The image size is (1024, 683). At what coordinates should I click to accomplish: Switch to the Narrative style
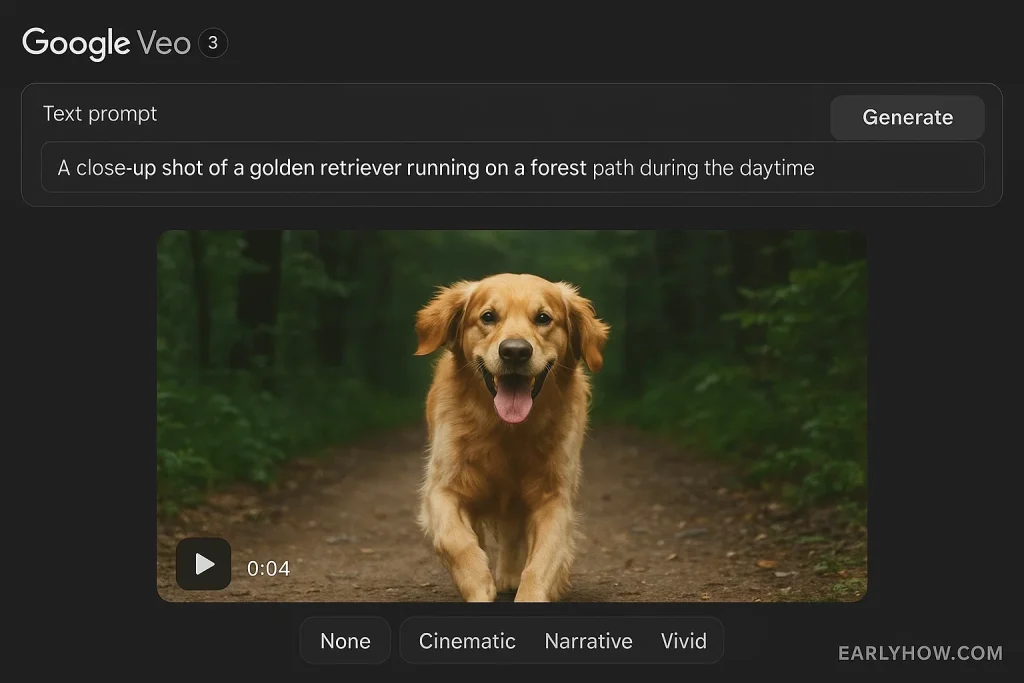click(588, 641)
